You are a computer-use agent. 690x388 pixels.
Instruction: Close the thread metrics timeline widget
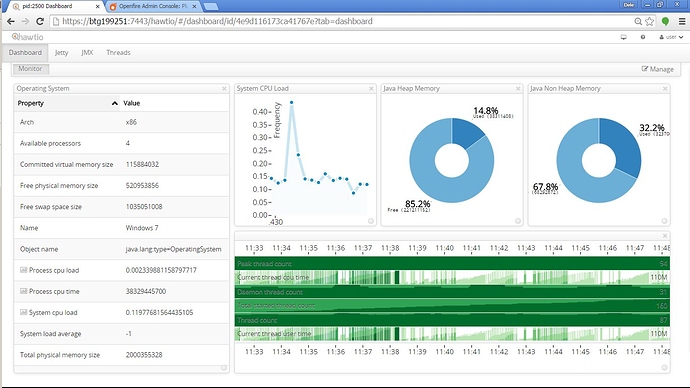click(x=665, y=236)
